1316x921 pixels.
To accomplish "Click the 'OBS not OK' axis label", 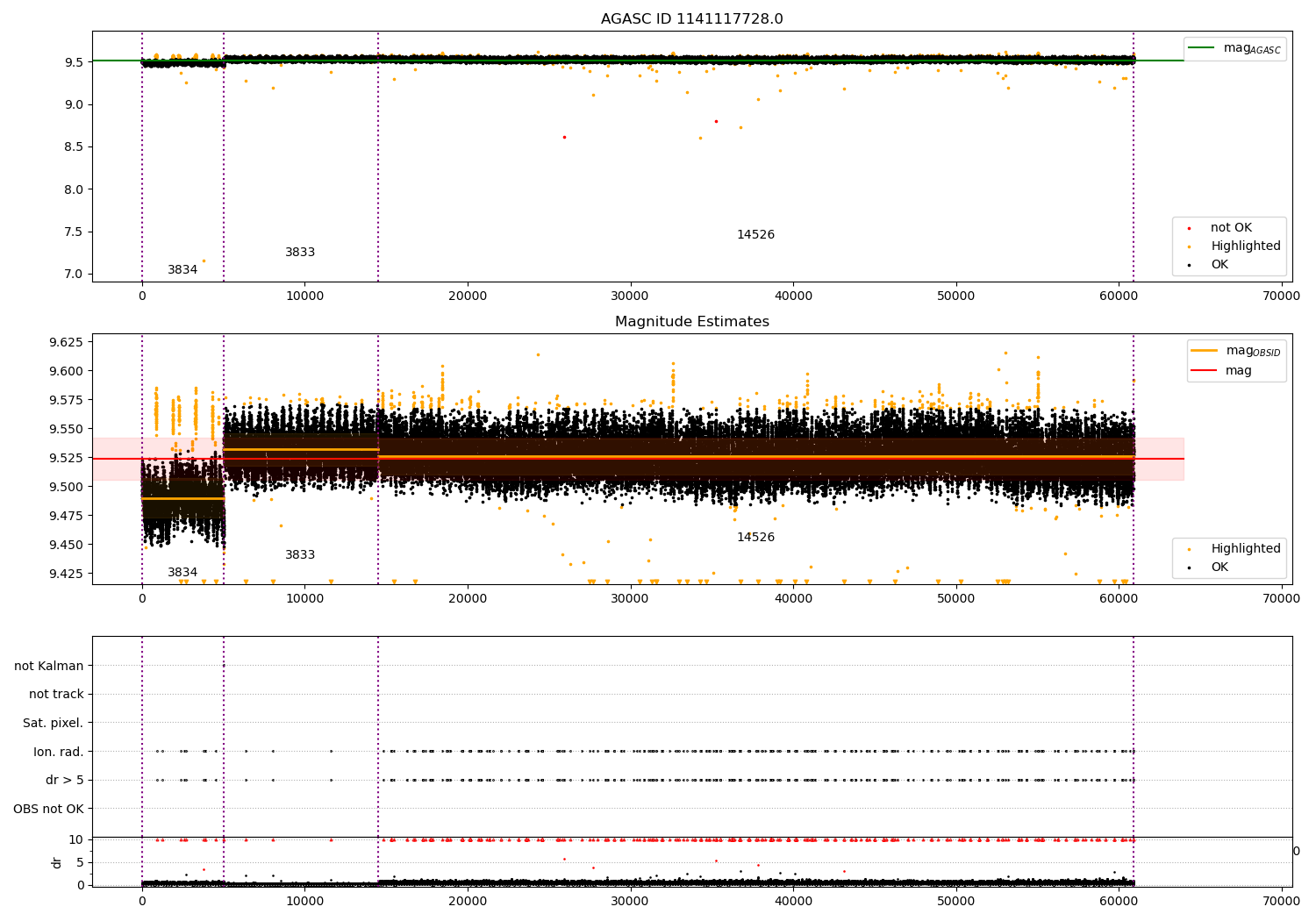I will [48, 810].
